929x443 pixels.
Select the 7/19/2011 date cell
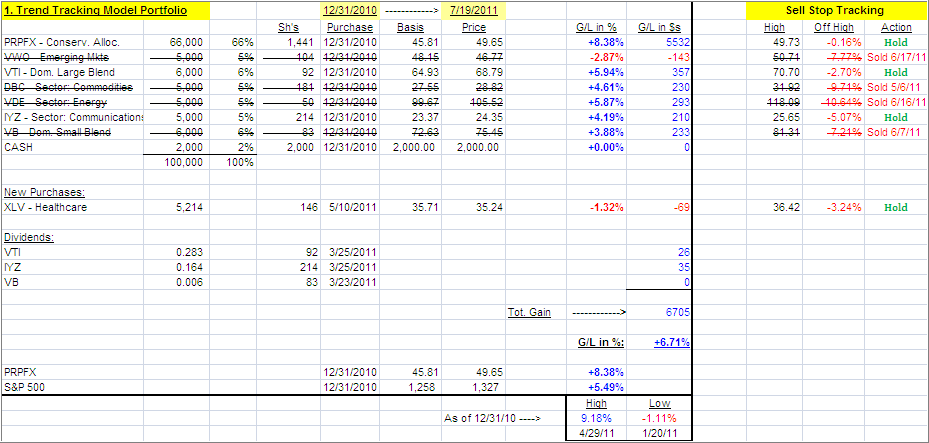pyautogui.click(x=473, y=11)
